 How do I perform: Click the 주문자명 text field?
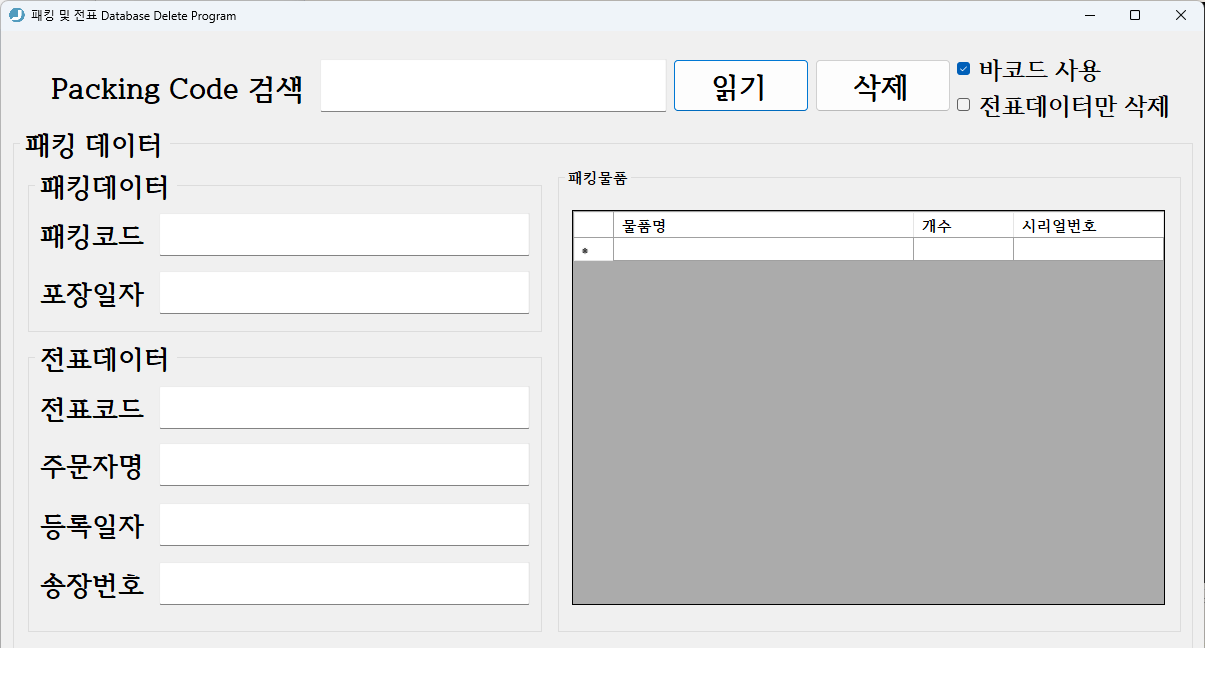click(x=344, y=464)
